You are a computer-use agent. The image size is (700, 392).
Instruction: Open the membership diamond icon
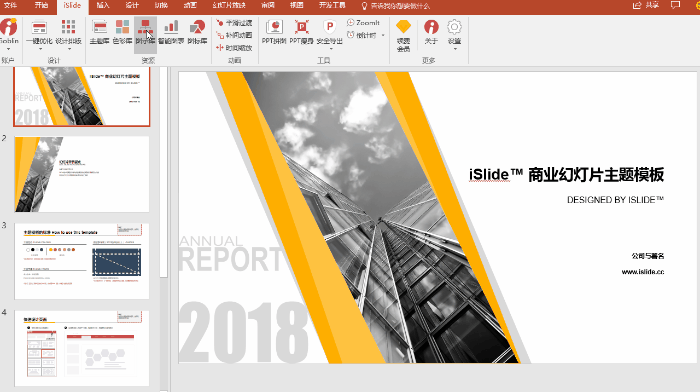[x=403, y=27]
